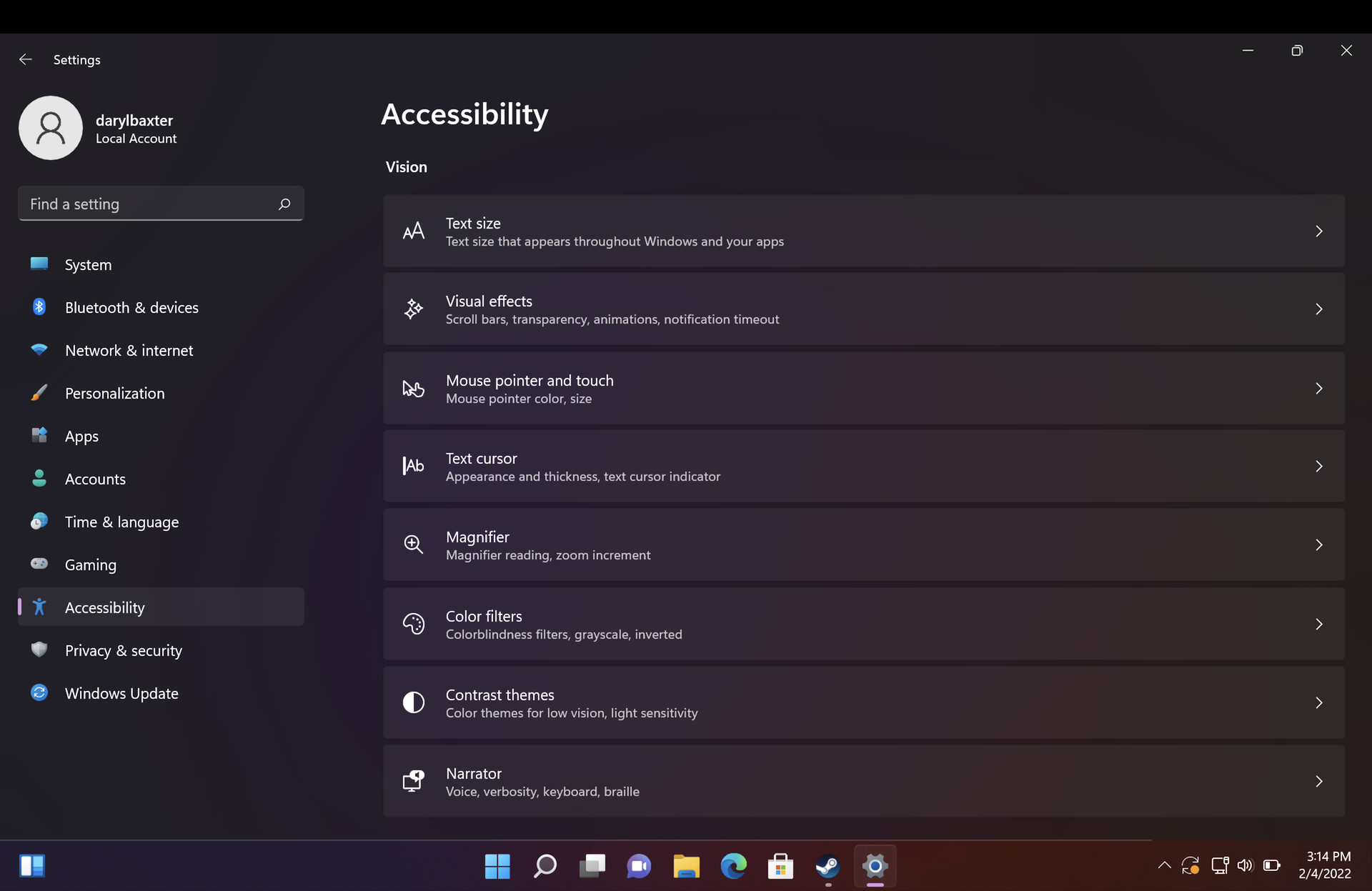Click the Windows Start button
This screenshot has width=1372, height=891.
pos(497,865)
